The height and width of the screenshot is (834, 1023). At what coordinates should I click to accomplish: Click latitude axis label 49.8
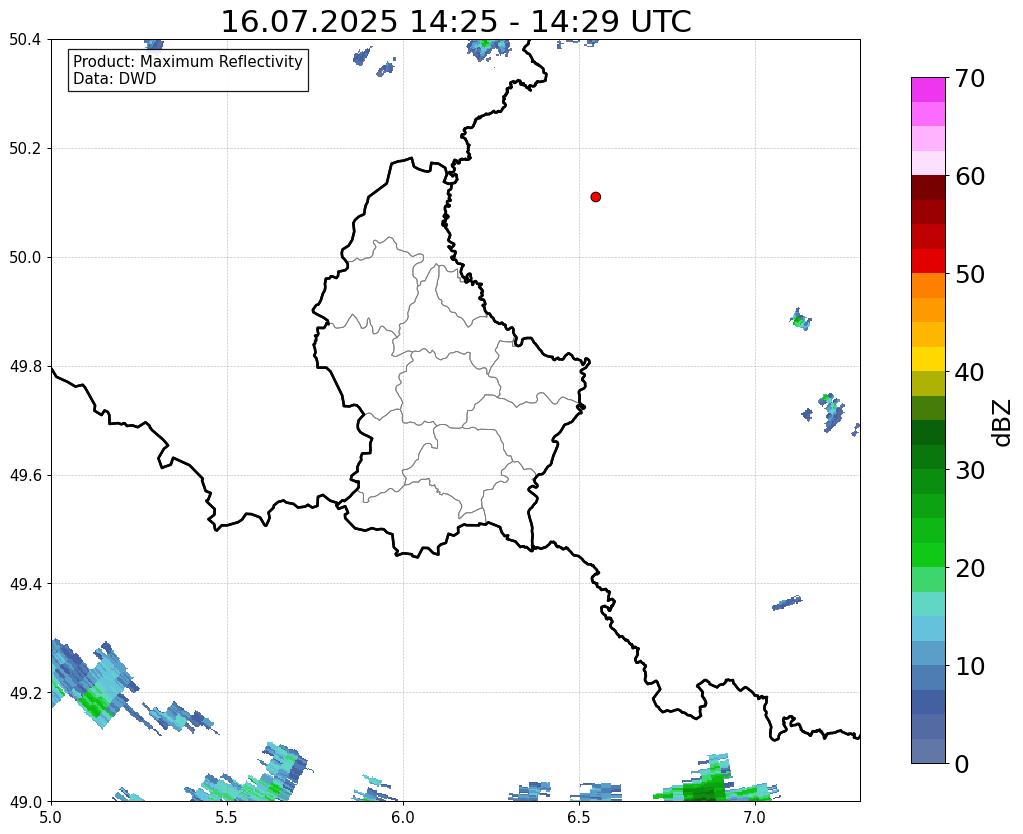[x=25, y=367]
